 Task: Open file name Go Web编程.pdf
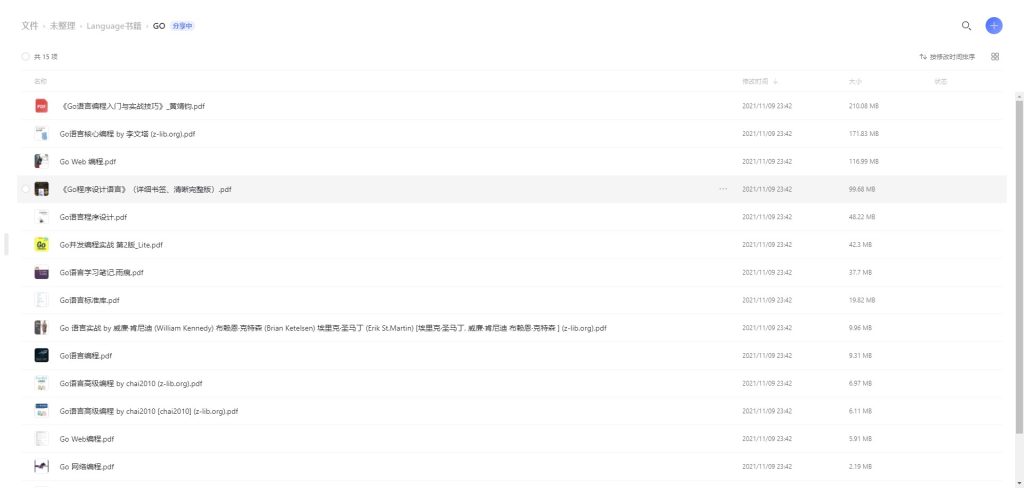(87, 439)
